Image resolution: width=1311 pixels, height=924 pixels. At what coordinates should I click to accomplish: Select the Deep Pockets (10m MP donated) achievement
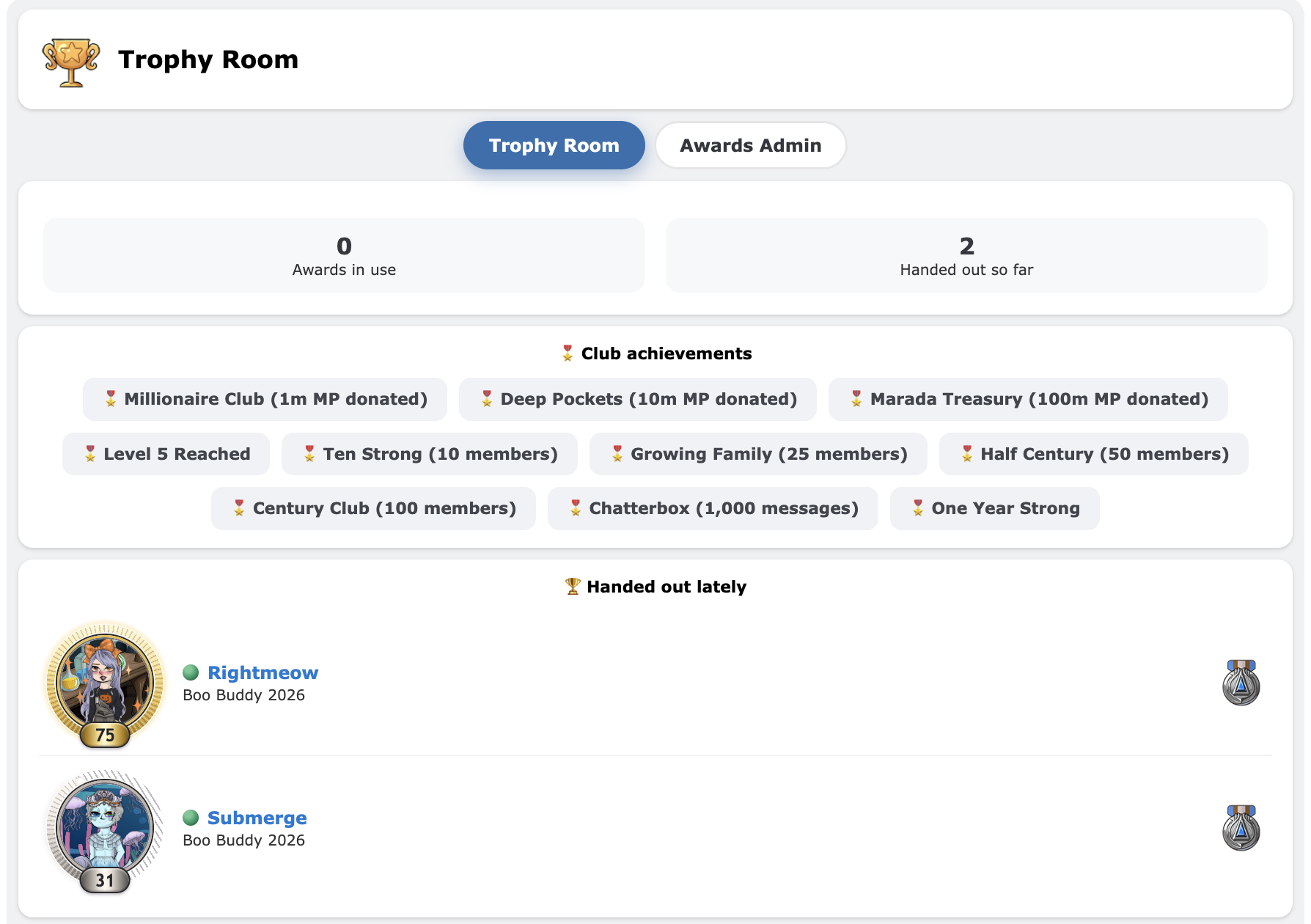[638, 399]
